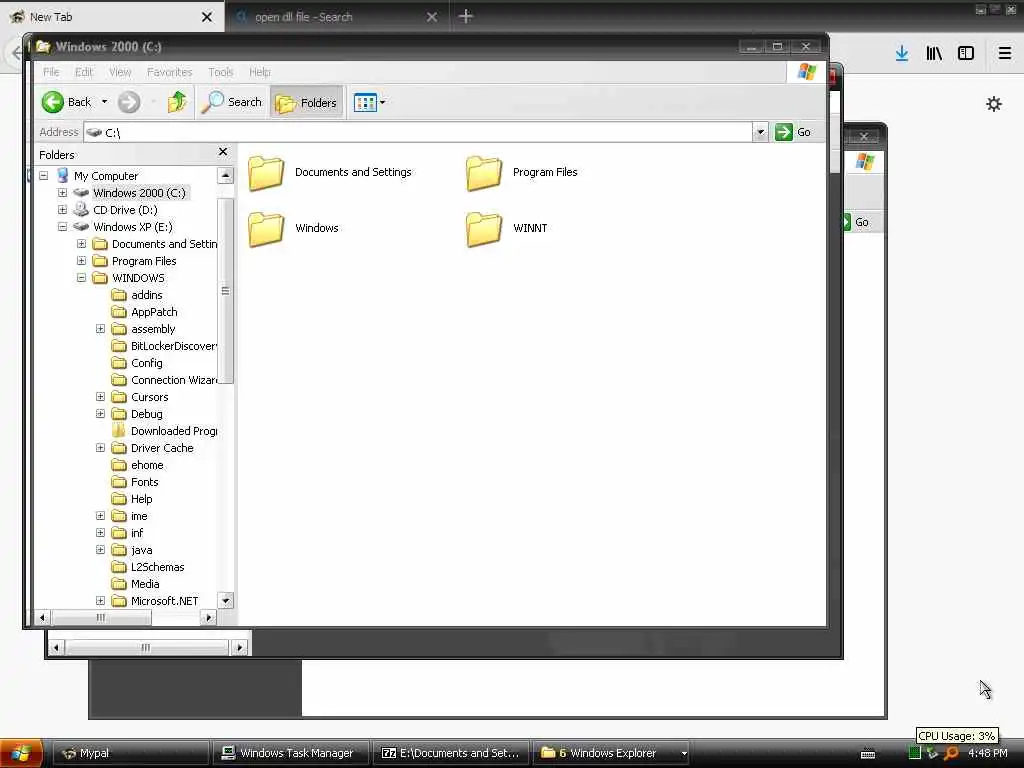Open the Tools menu
Image resolution: width=1024 pixels, height=768 pixels.
coord(221,72)
